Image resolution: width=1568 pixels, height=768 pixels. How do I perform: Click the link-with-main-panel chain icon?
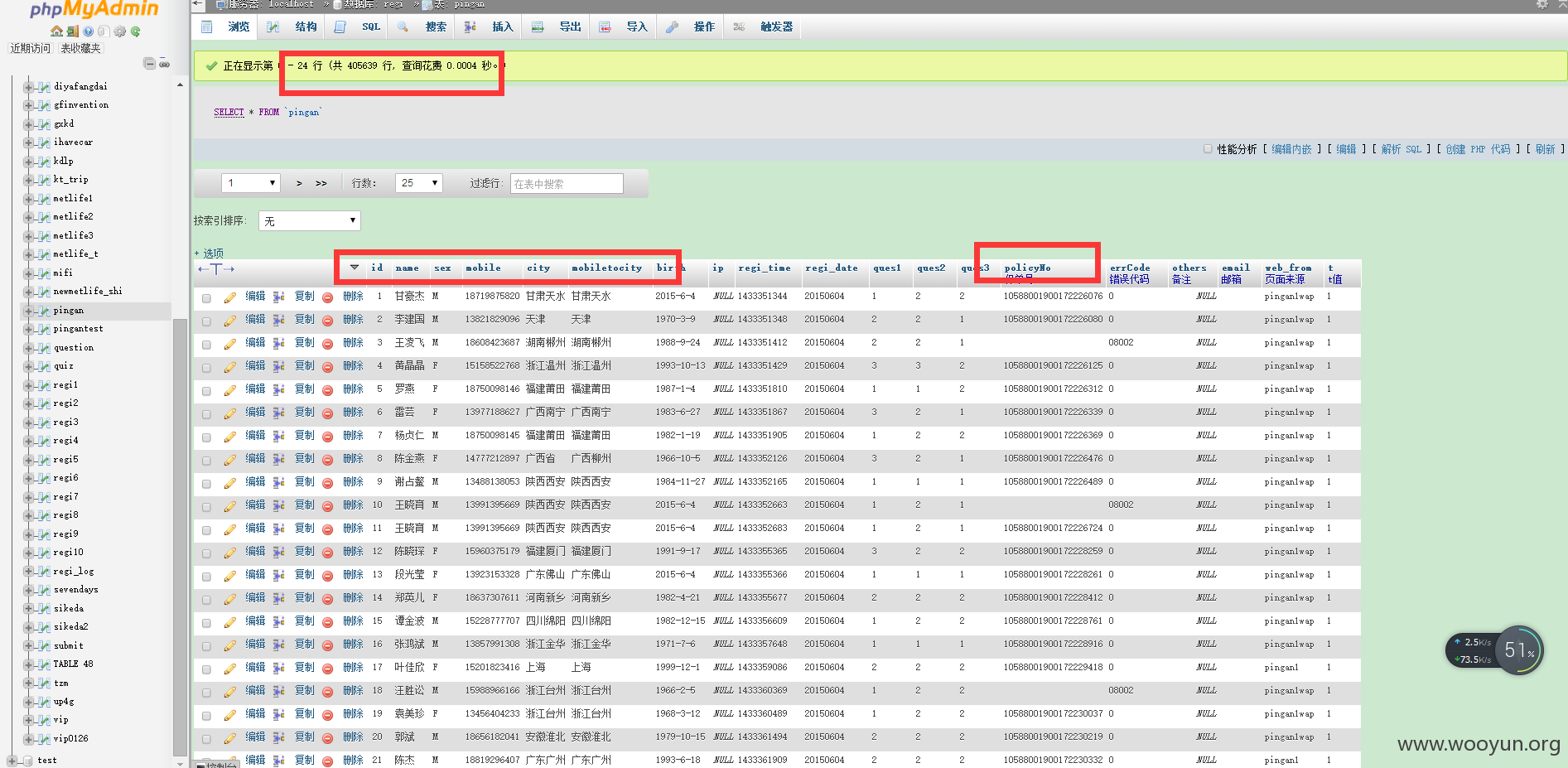(x=165, y=64)
